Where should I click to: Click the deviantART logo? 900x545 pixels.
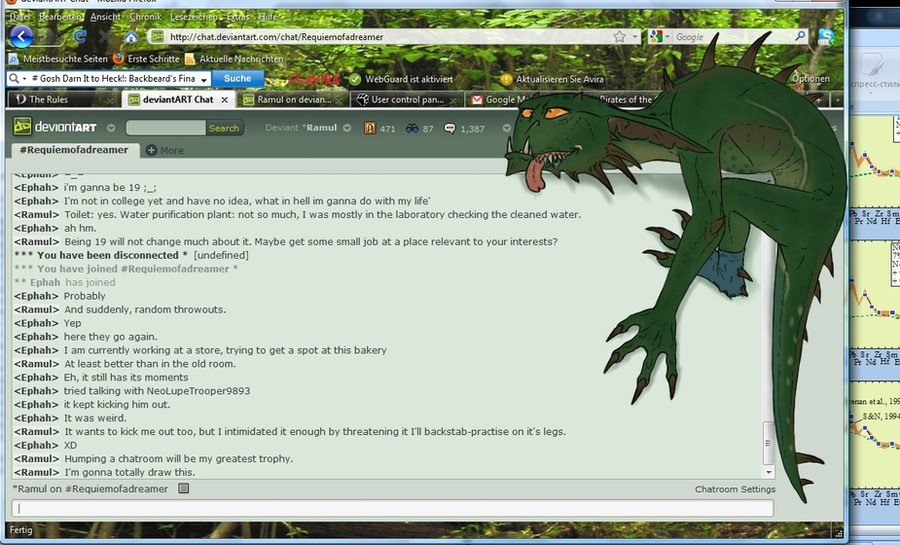tap(55, 127)
